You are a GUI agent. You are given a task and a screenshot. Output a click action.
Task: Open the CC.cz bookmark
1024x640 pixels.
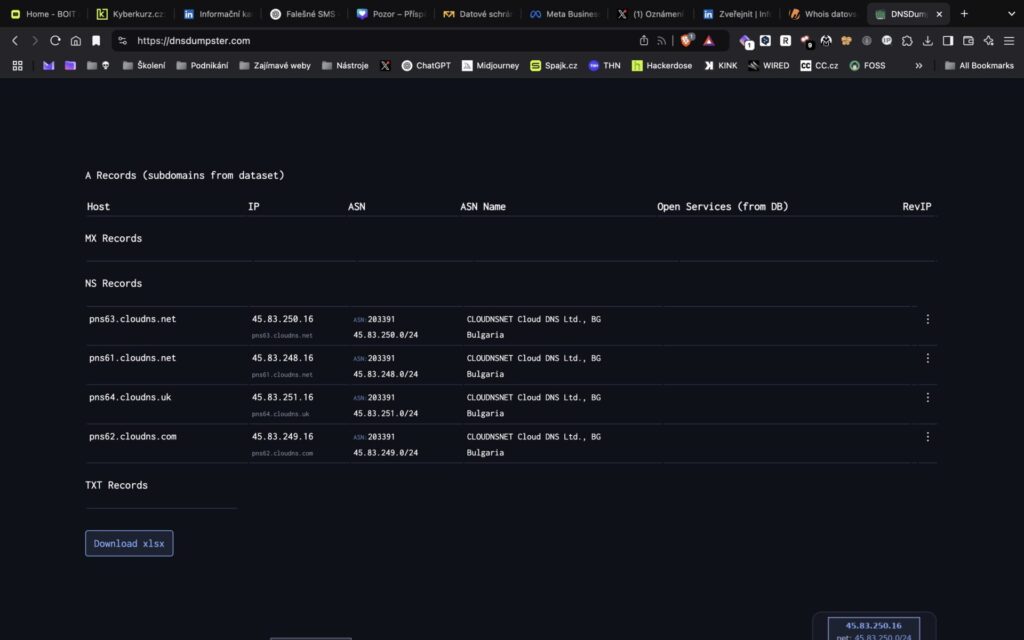click(819, 65)
